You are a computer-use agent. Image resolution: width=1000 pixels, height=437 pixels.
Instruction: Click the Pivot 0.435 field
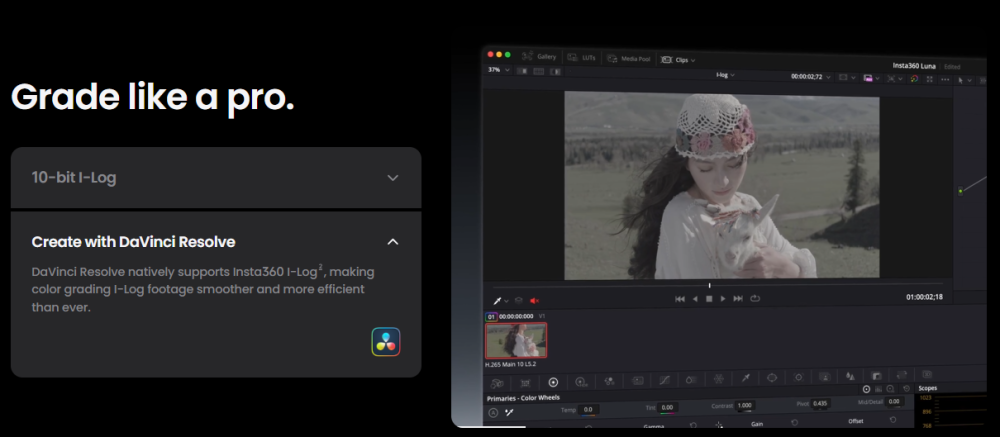coord(820,404)
